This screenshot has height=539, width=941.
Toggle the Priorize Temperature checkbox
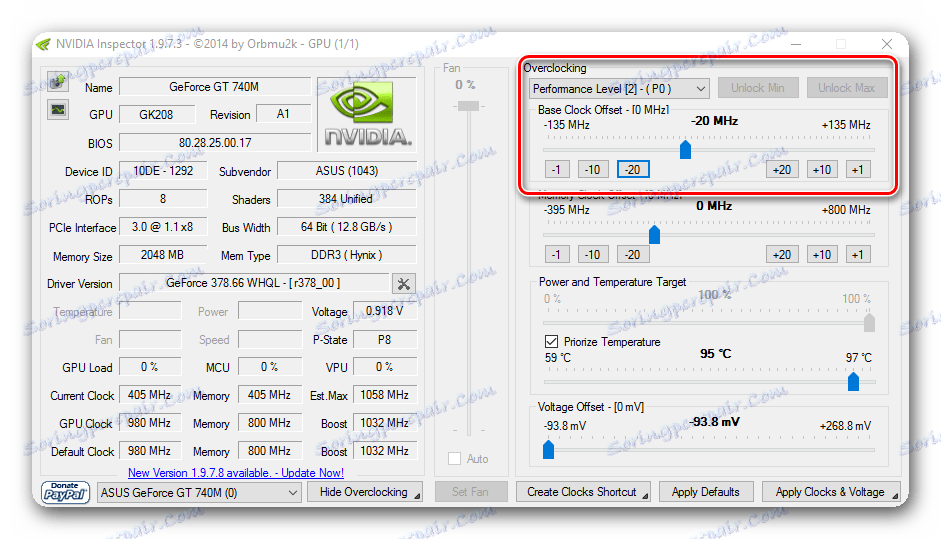[552, 342]
